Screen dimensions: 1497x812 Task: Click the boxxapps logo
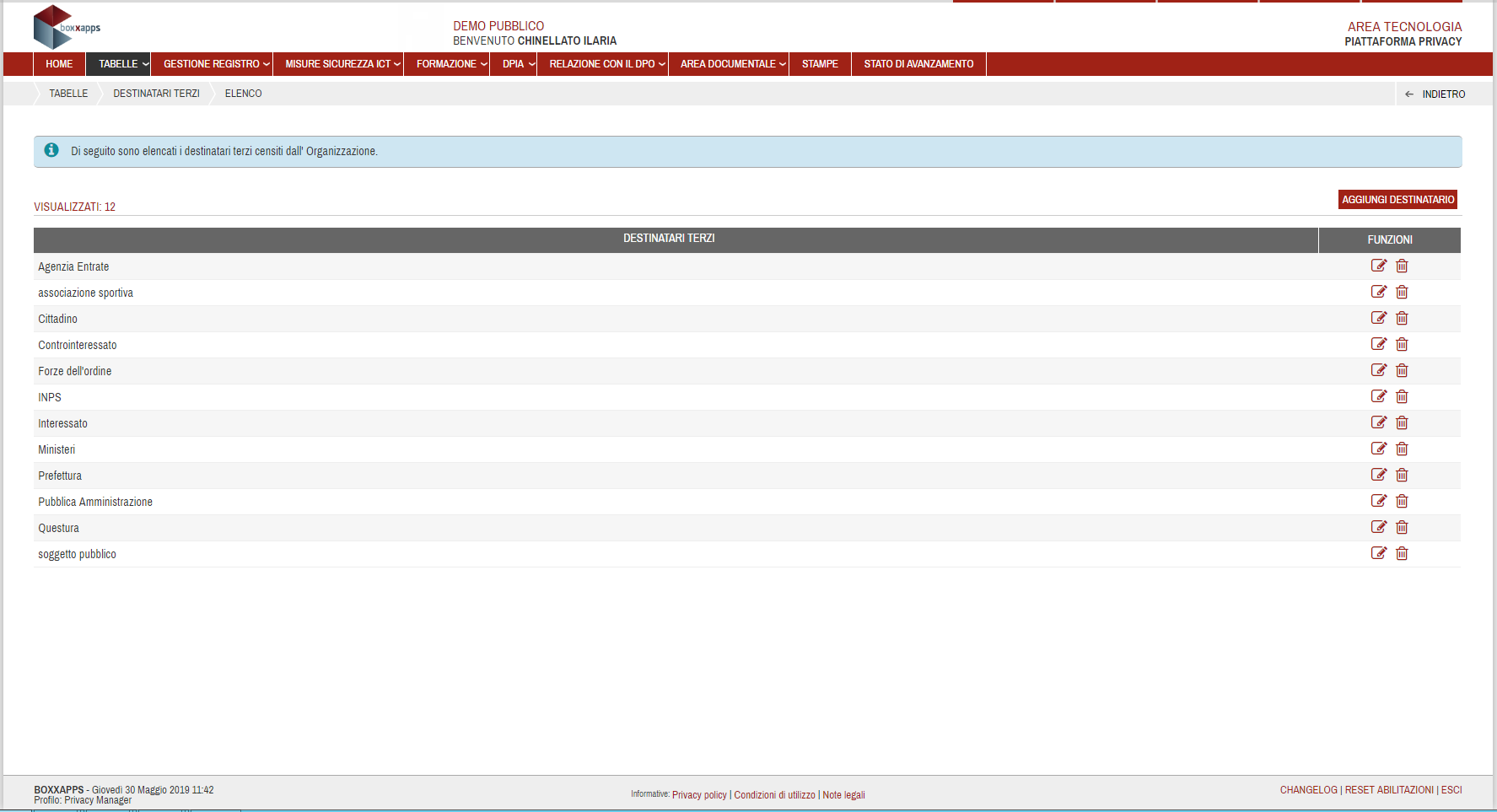tap(67, 27)
